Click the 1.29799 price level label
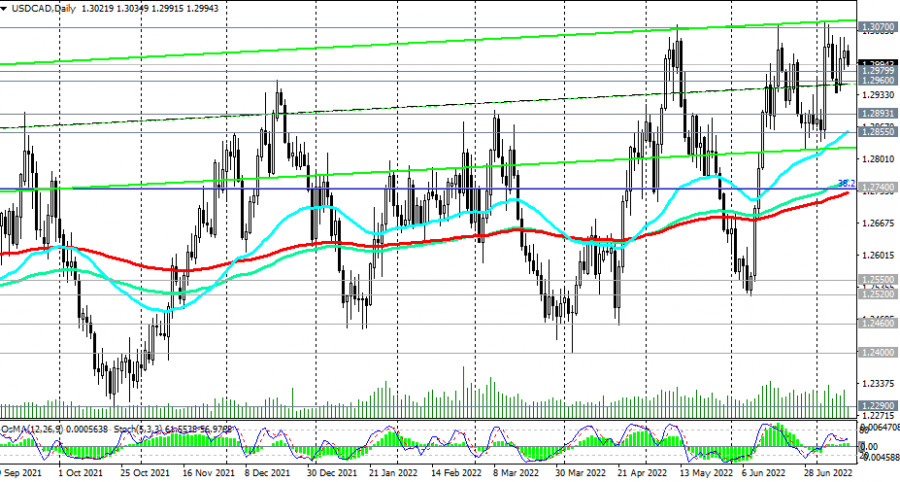The height and width of the screenshot is (482, 900). point(878,71)
